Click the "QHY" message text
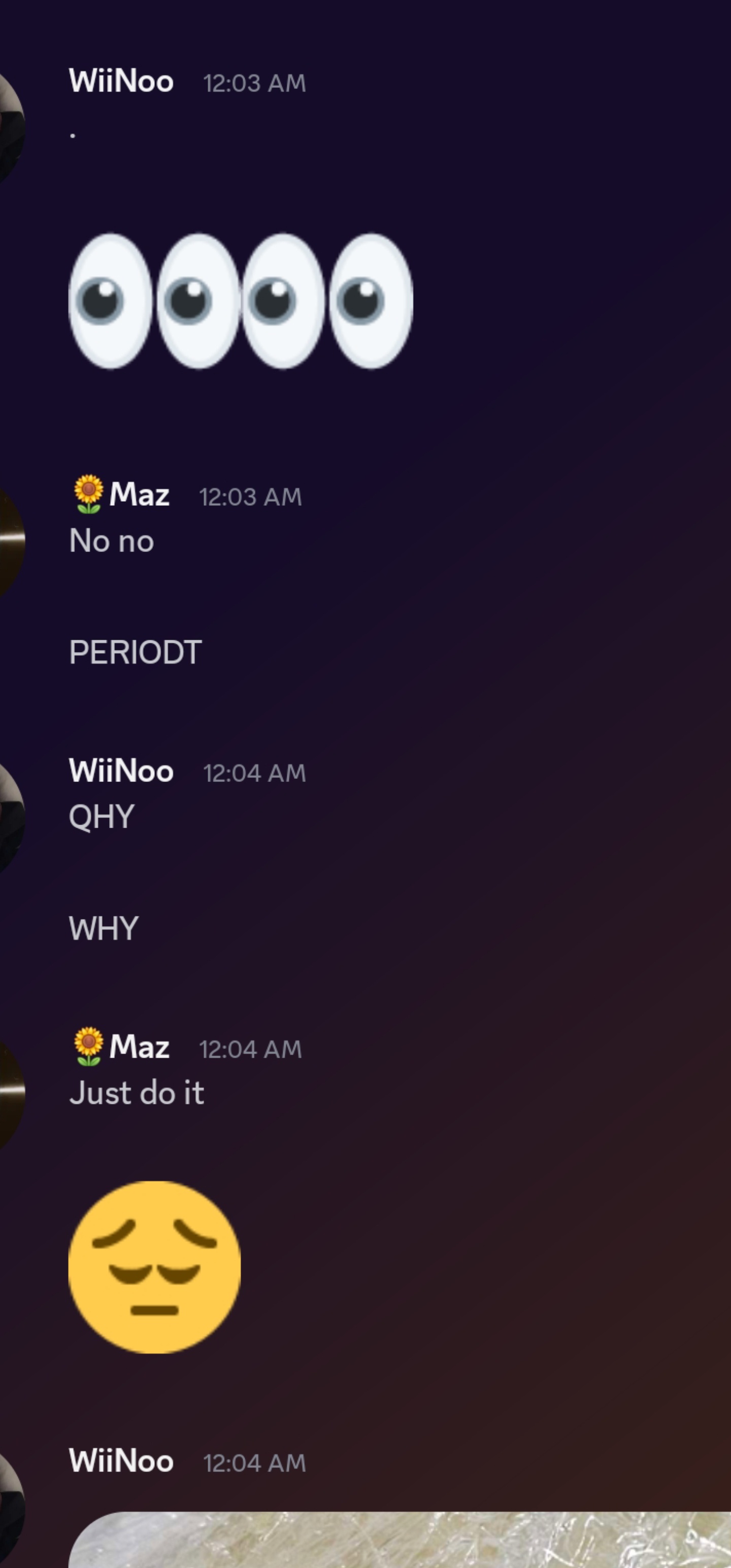The image size is (731, 1568). point(102,817)
